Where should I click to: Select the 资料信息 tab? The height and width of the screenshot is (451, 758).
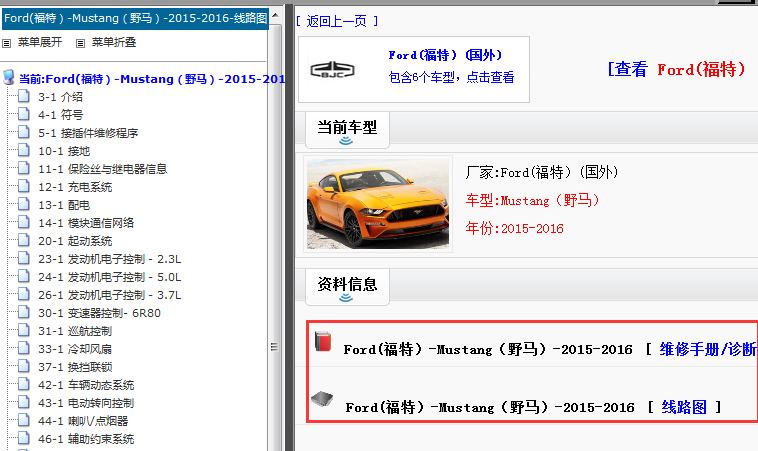[x=347, y=287]
